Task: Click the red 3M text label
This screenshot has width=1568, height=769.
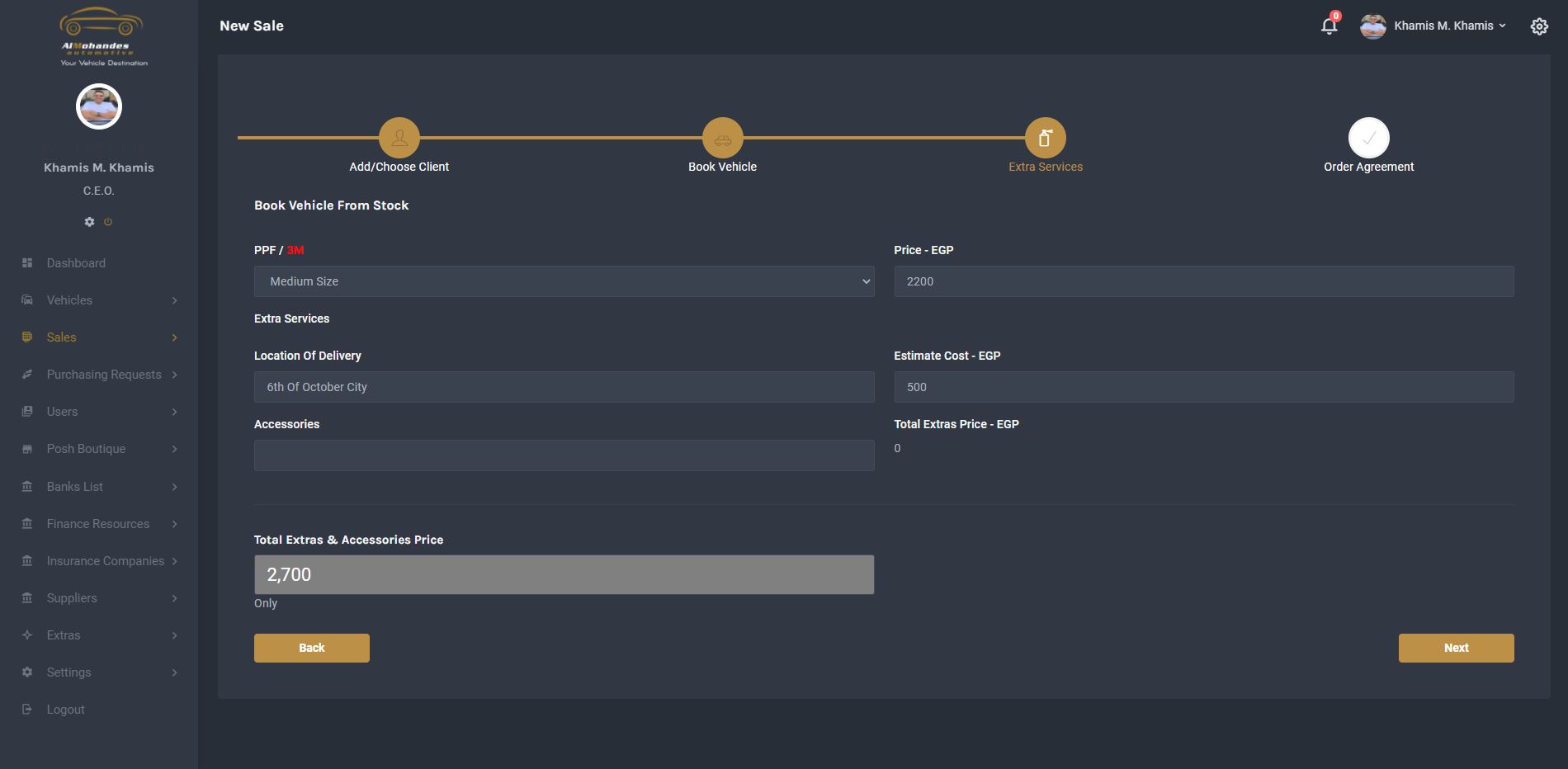Action: (295, 250)
